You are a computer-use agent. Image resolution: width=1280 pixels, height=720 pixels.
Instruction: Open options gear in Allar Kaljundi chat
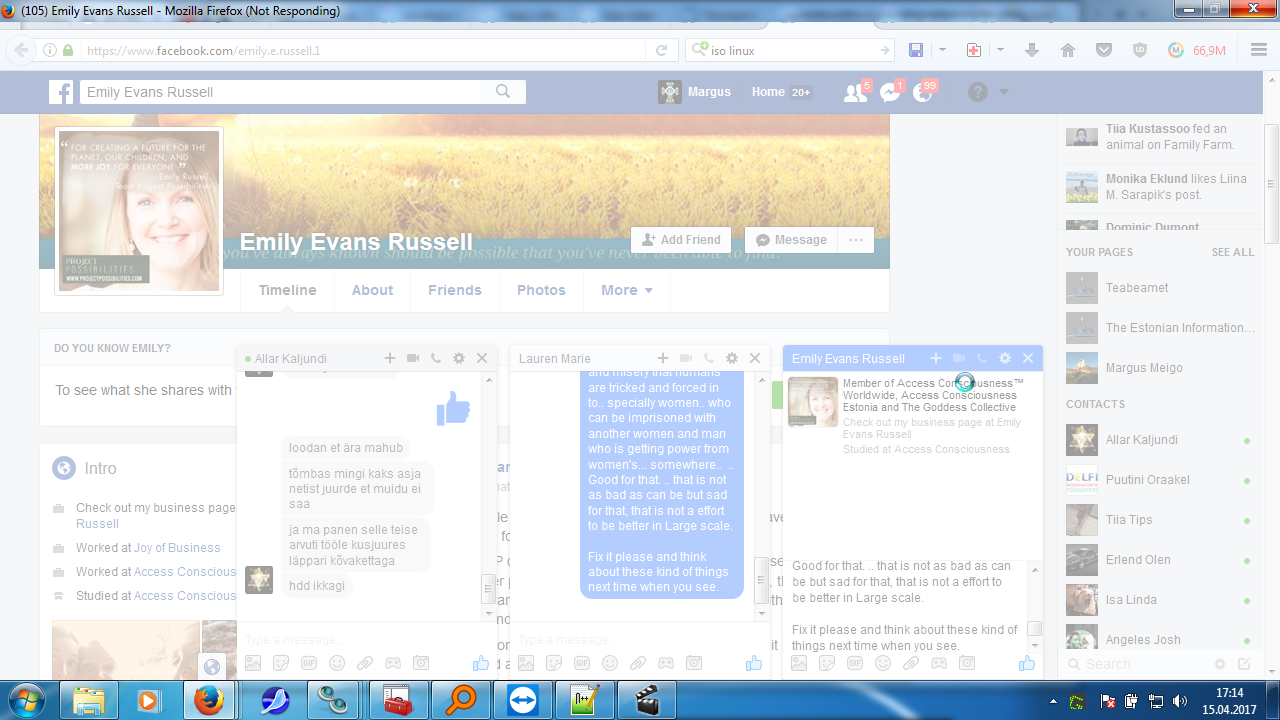459,358
